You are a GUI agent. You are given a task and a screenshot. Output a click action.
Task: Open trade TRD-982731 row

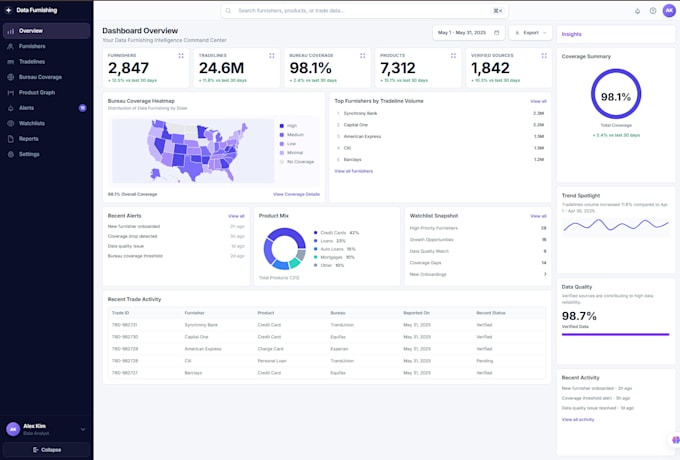point(327,325)
